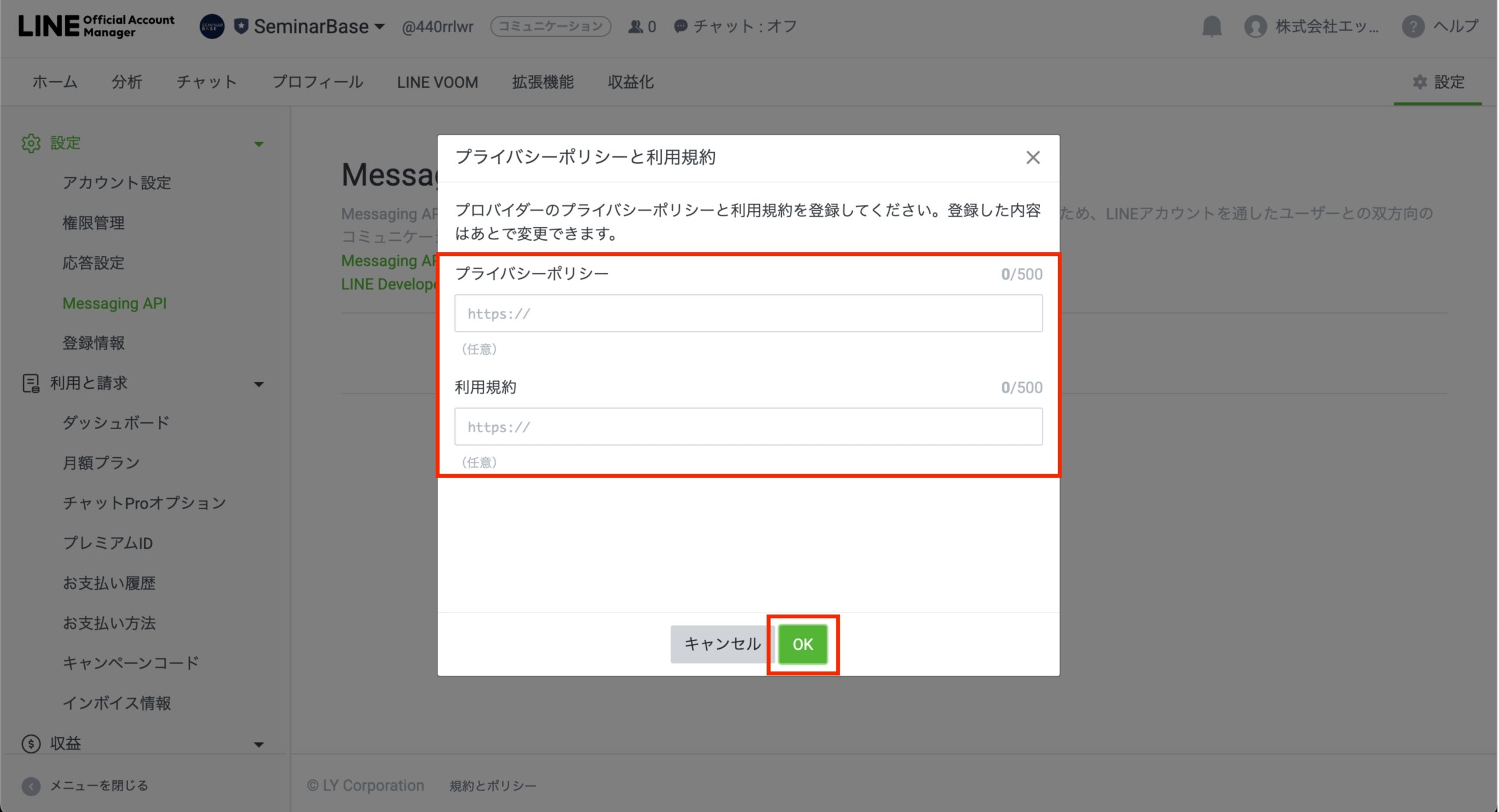Click the chat status bubble icon
Screen dimensions: 1499x812
680,26
